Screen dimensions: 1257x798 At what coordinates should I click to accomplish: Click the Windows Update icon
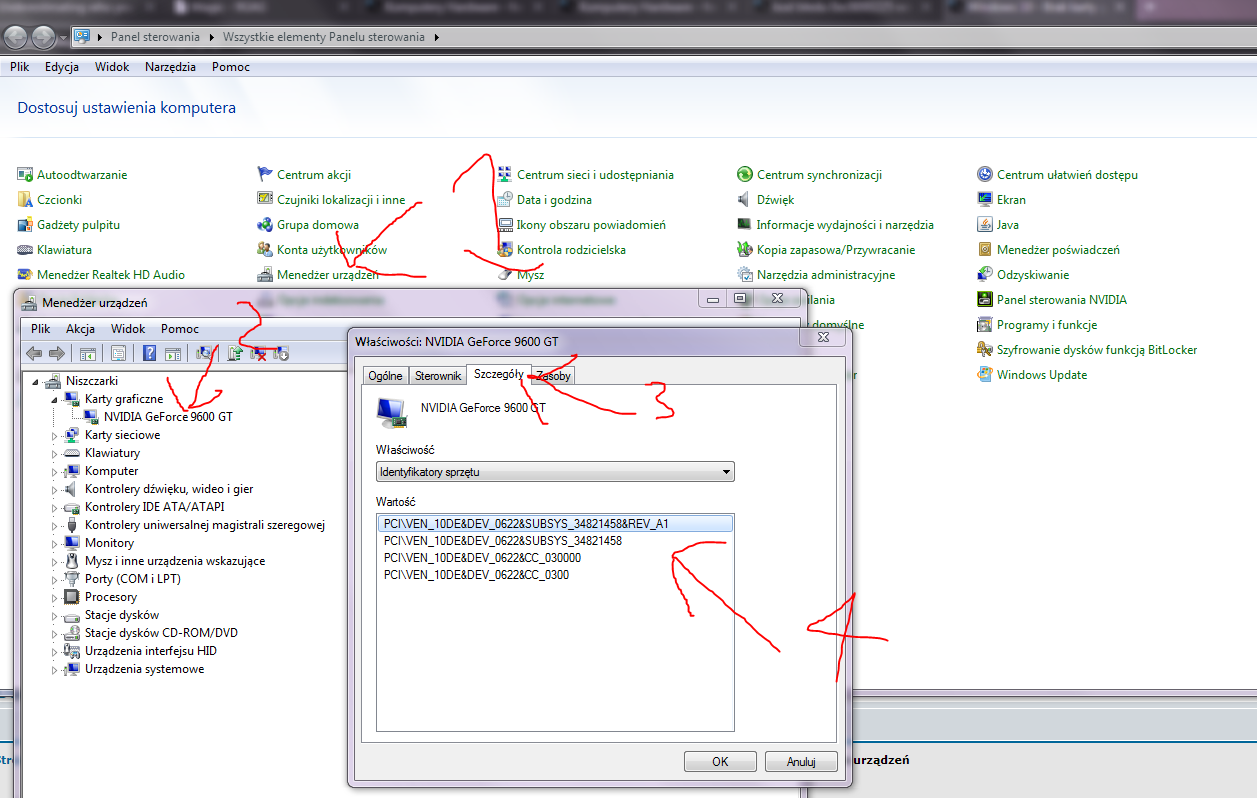pos(985,375)
